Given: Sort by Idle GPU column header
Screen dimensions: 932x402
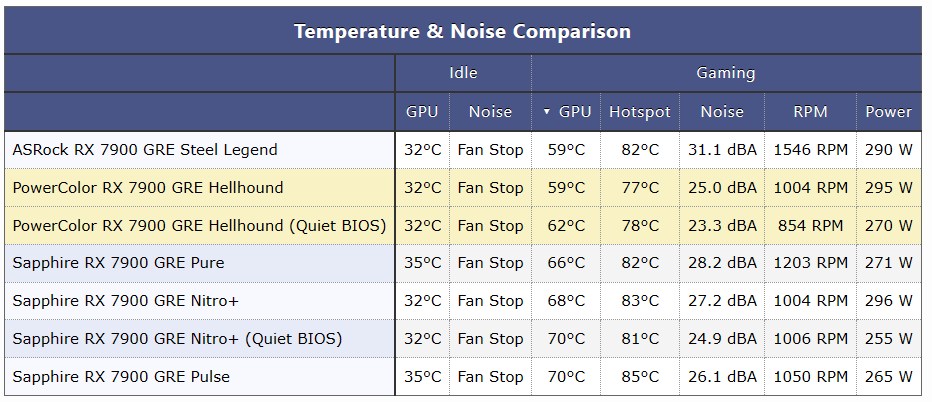Looking at the screenshot, I should [x=422, y=112].
